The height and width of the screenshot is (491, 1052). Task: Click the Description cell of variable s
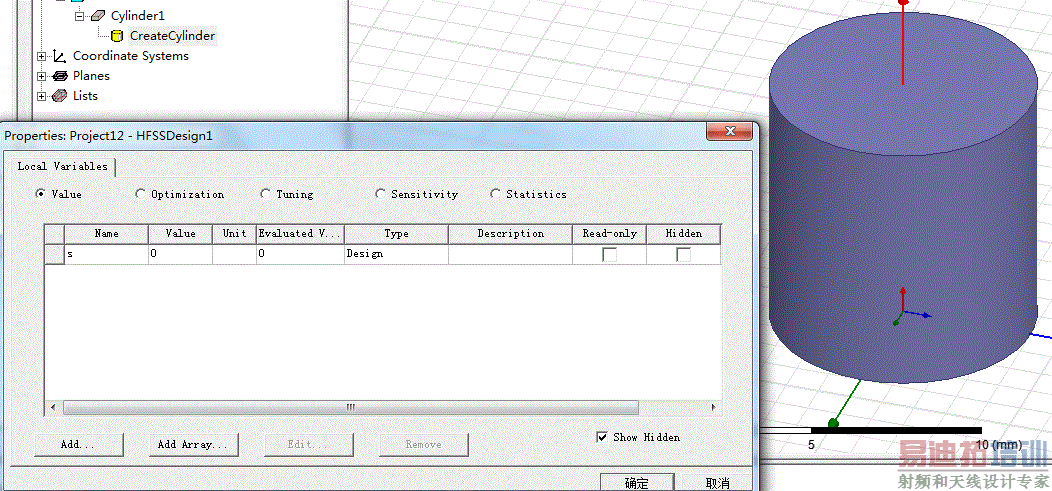pos(510,254)
